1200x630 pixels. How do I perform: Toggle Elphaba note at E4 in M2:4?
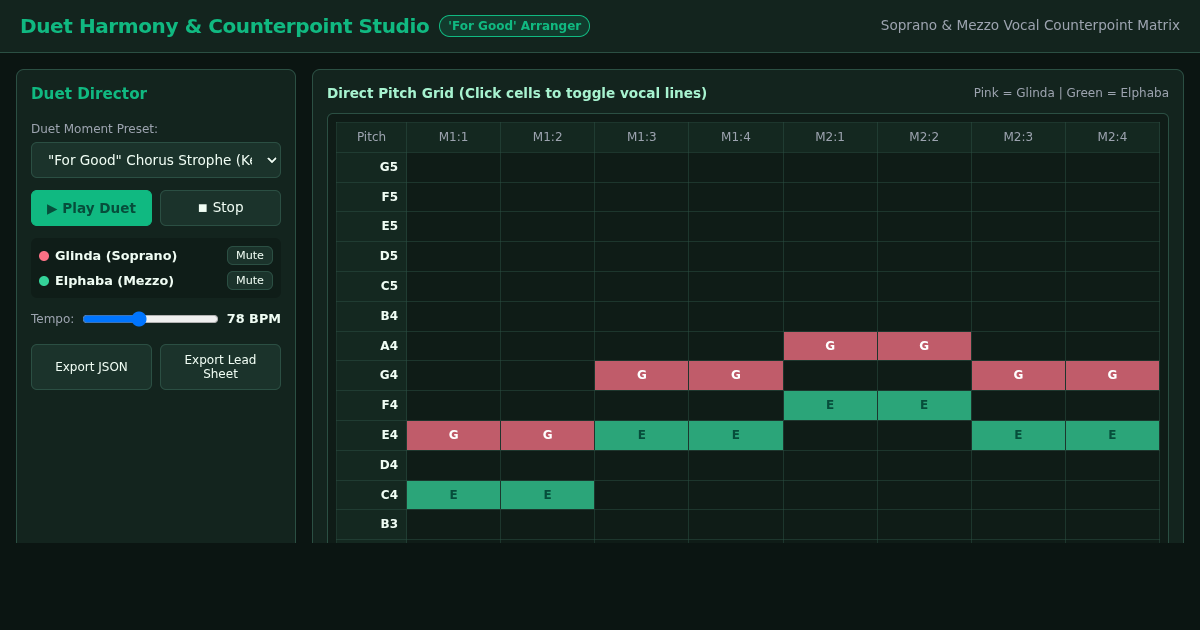(x=1112, y=435)
